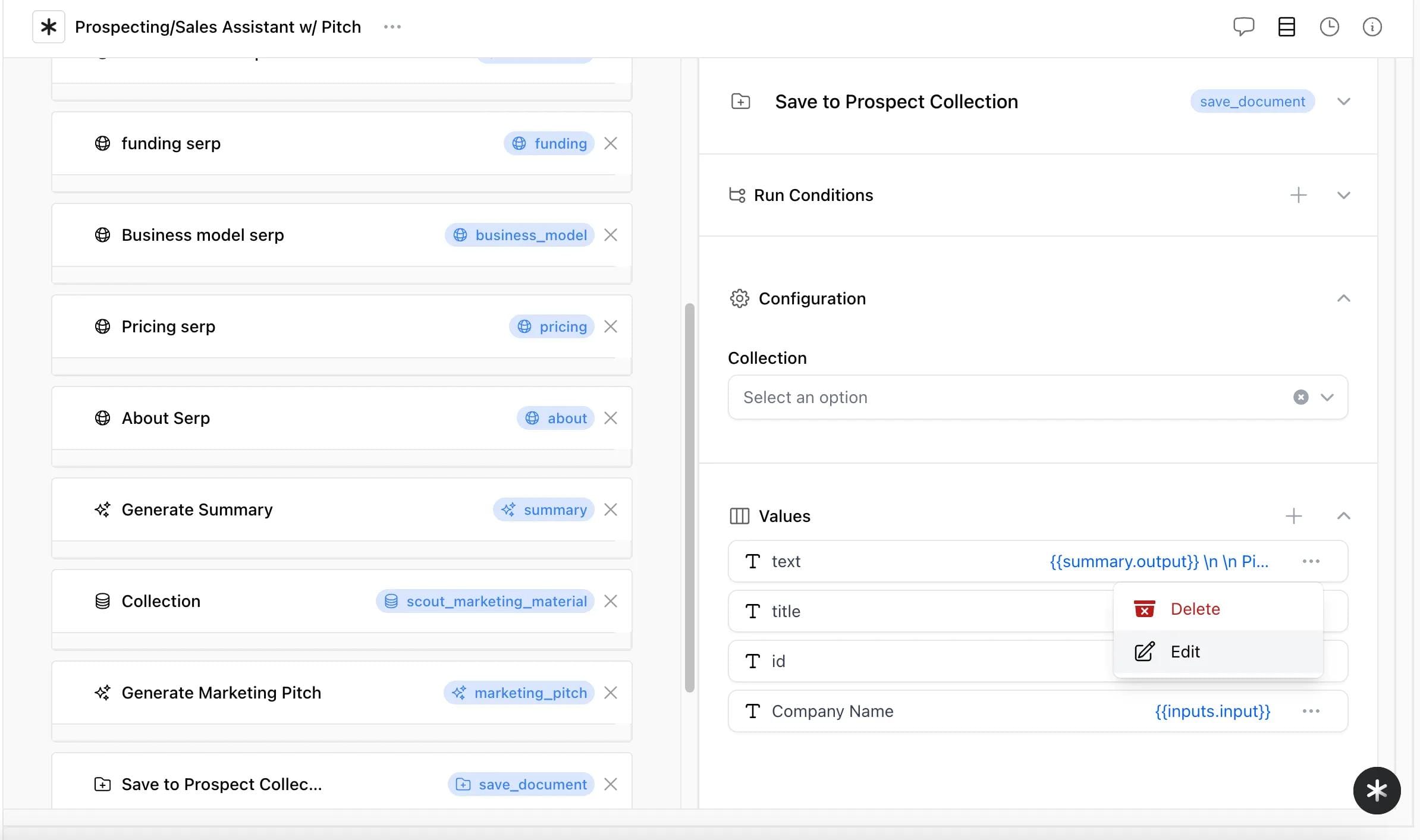Expand the Save to Prospect Collection header chevron
Image resolution: width=1420 pixels, height=840 pixels.
[1343, 101]
